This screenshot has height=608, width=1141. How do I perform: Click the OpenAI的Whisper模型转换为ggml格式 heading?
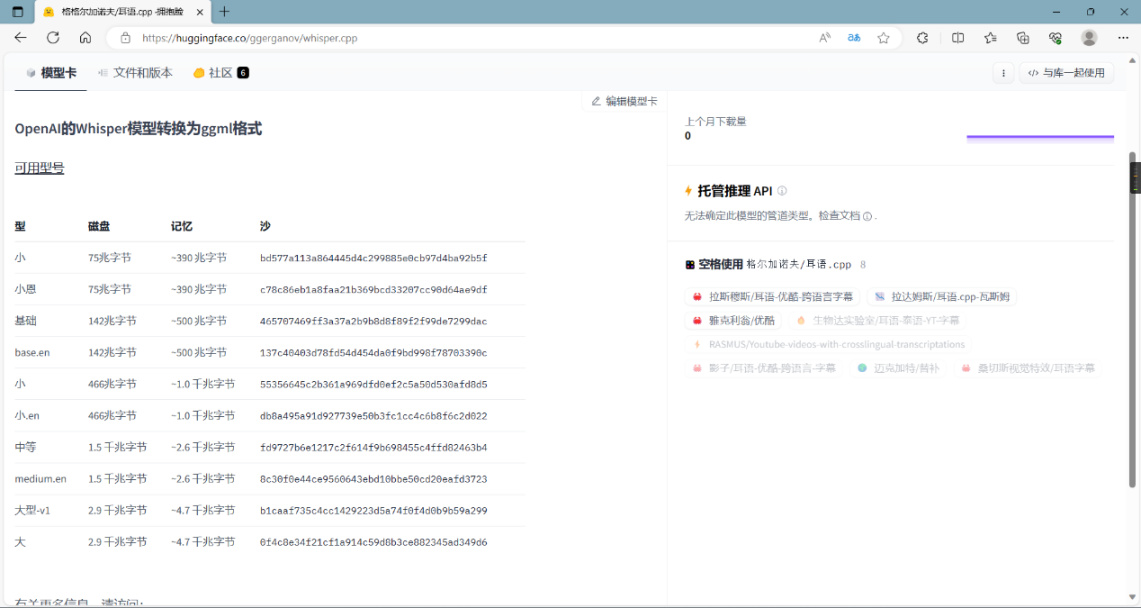(138, 129)
